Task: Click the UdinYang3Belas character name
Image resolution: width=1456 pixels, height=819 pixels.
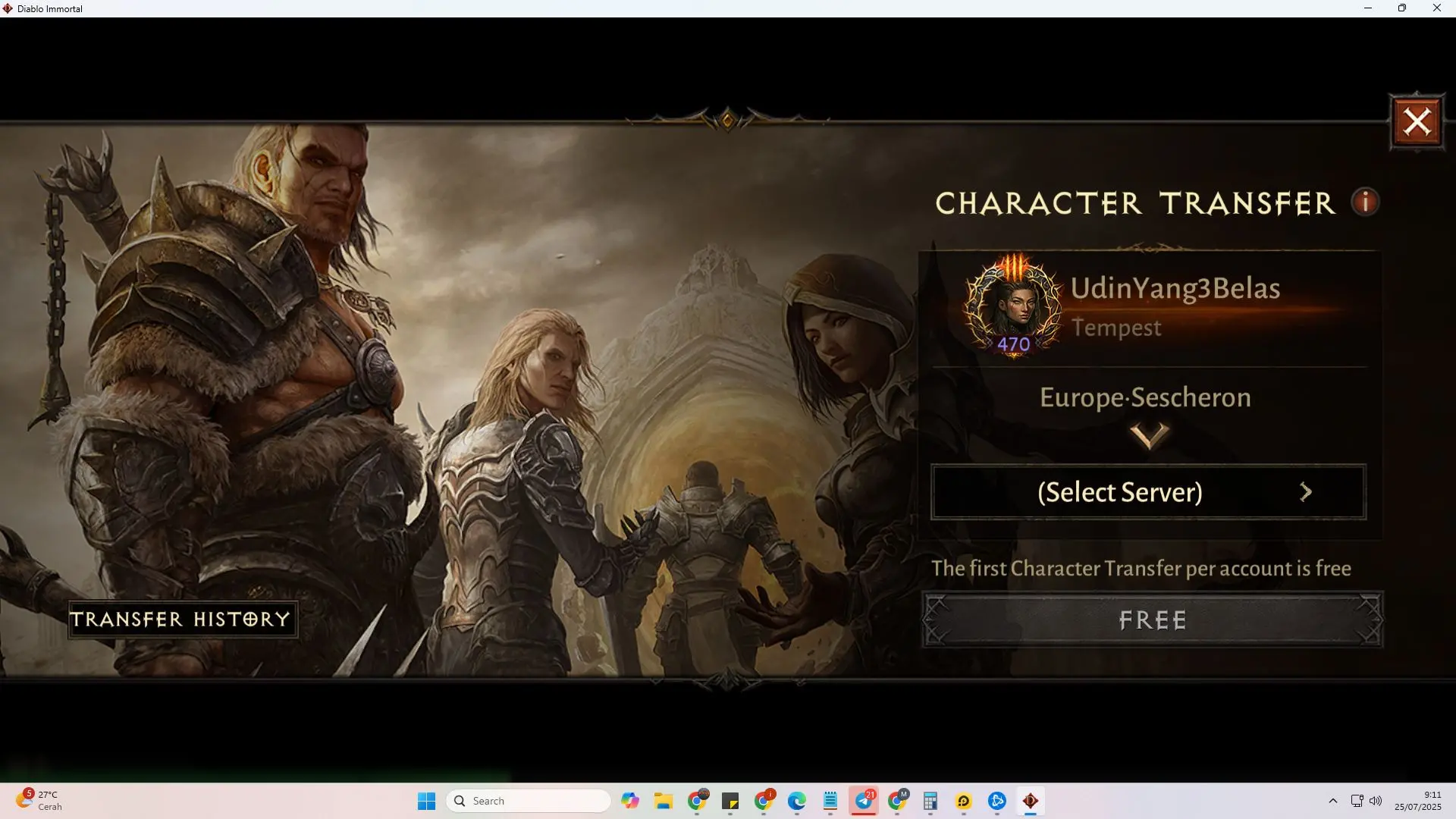Action: click(x=1175, y=288)
